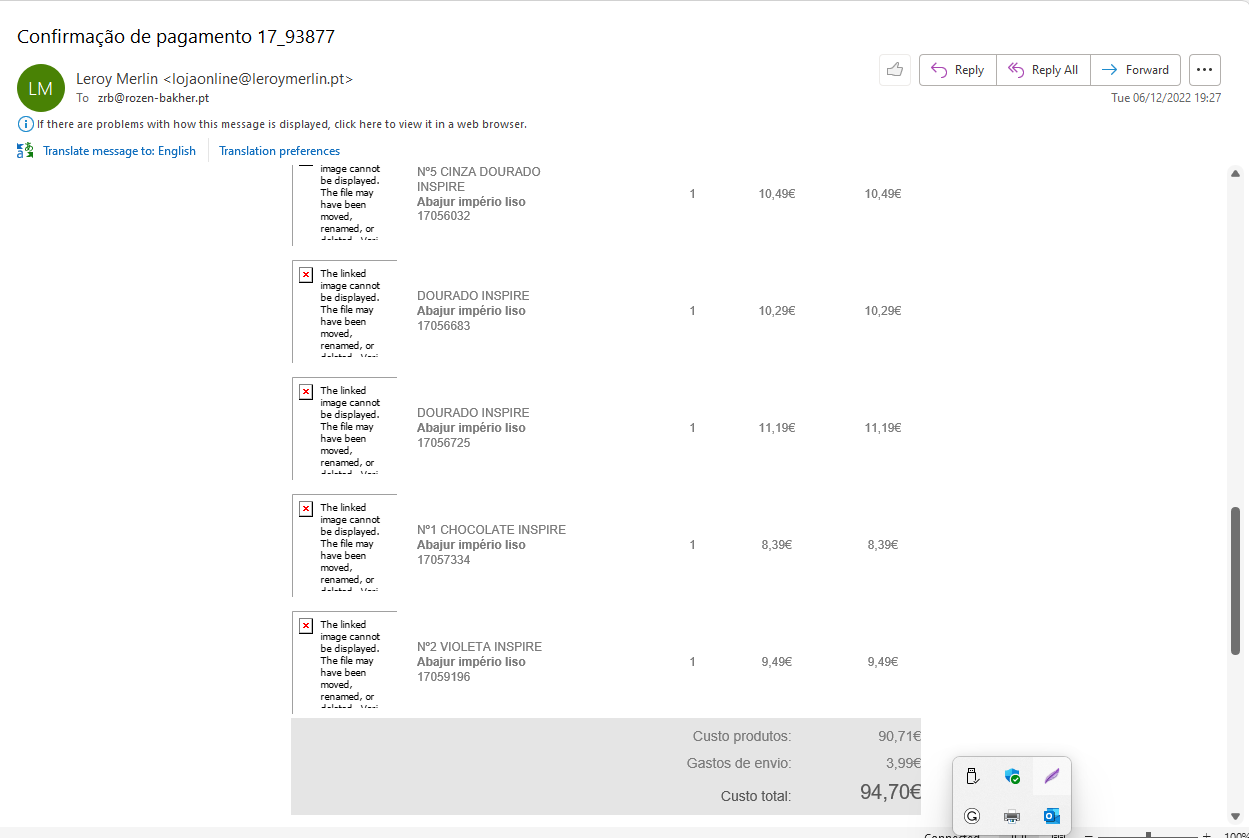Click unit price 11,19€
This screenshot has width=1249, height=838.
pos(777,428)
